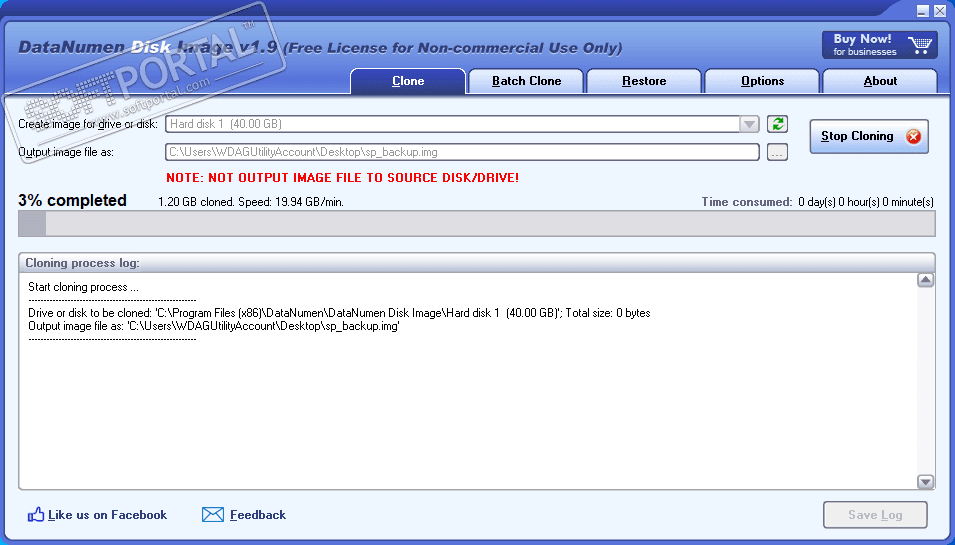
Task: Click '1.20 GB cloned. Speed: 19.94 GB/min.' text
Action: [x=251, y=202]
